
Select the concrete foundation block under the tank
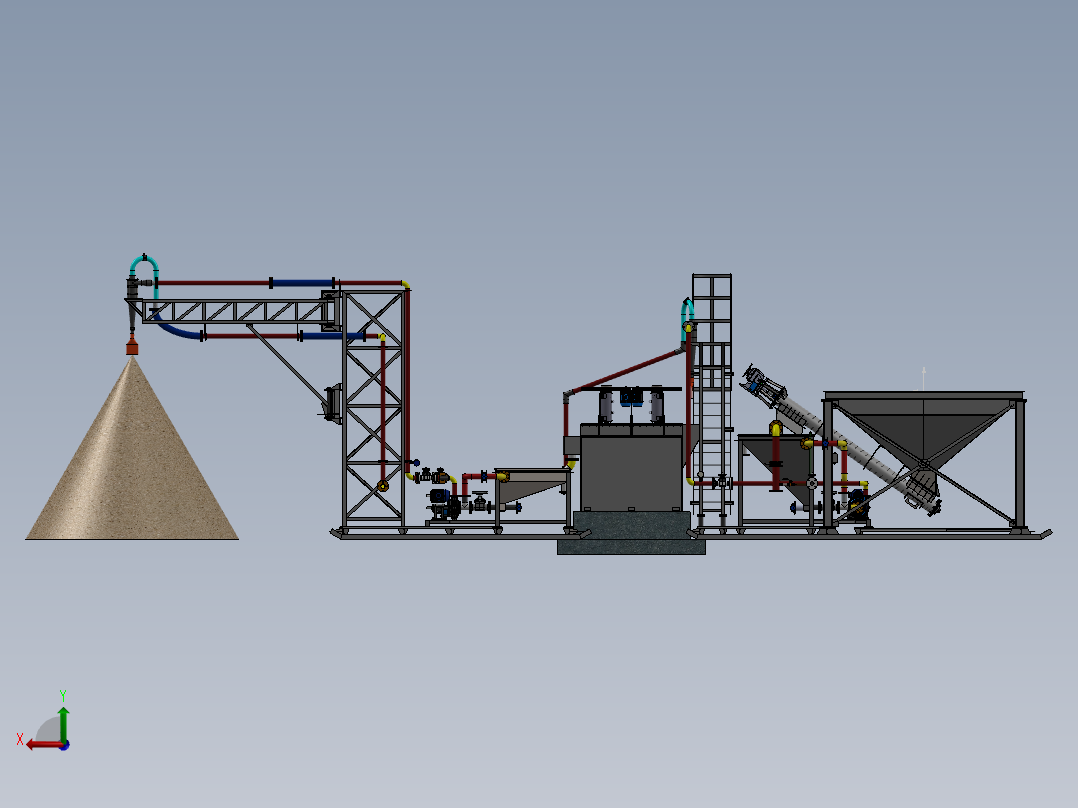point(631,533)
